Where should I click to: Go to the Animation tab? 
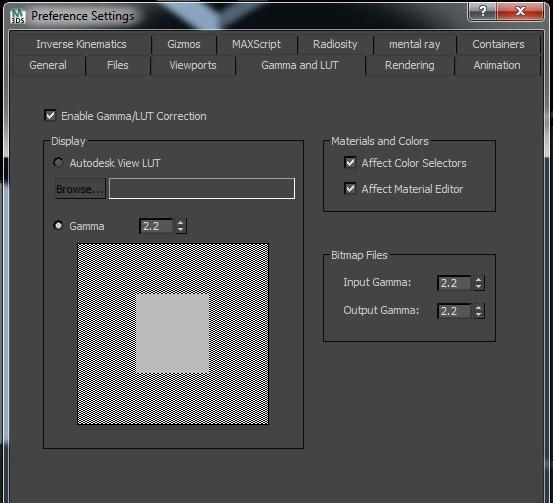(x=497, y=65)
